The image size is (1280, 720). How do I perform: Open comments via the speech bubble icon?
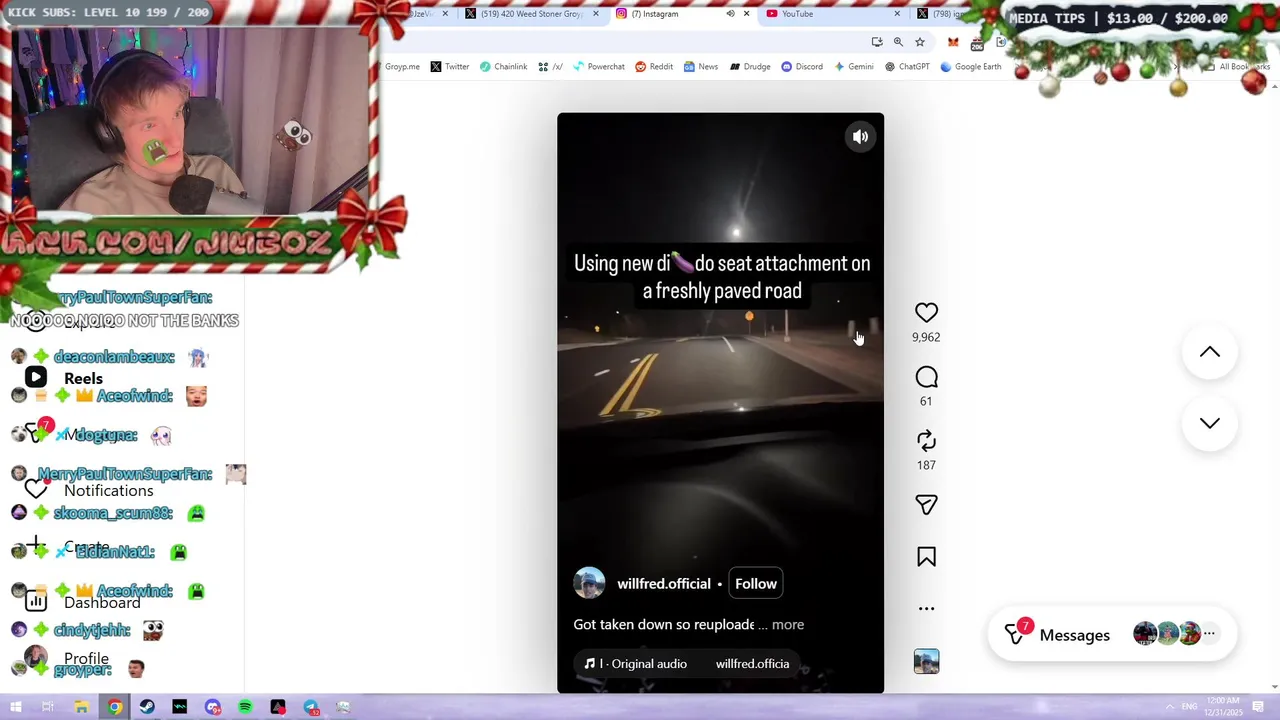tap(926, 377)
